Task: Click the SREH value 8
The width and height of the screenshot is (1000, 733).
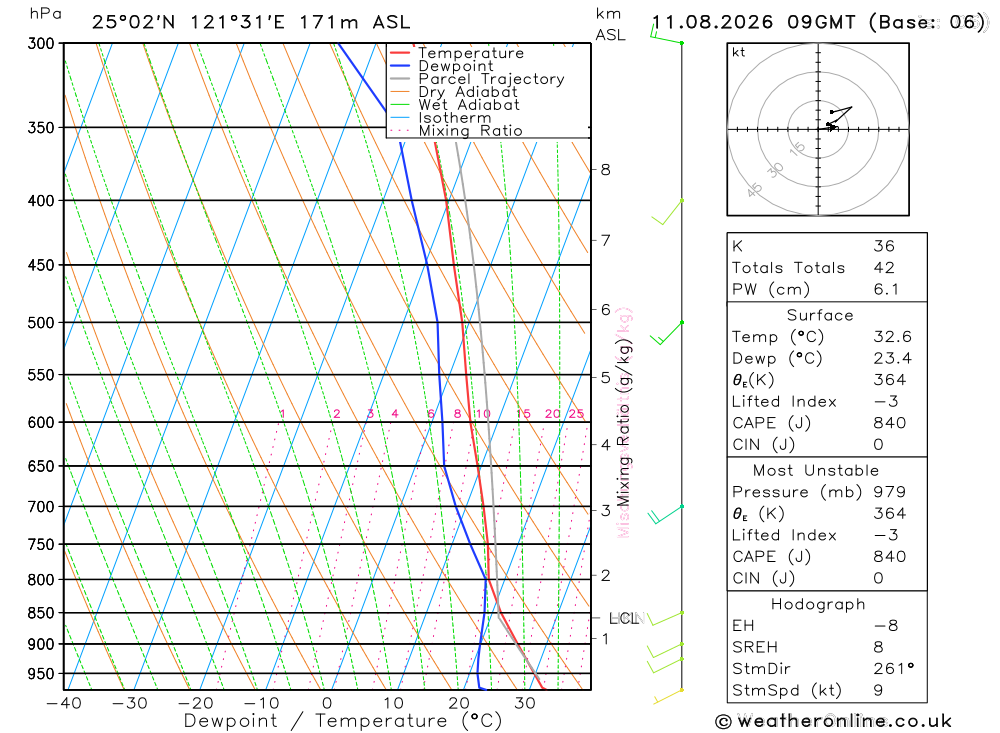Action: 878,648
